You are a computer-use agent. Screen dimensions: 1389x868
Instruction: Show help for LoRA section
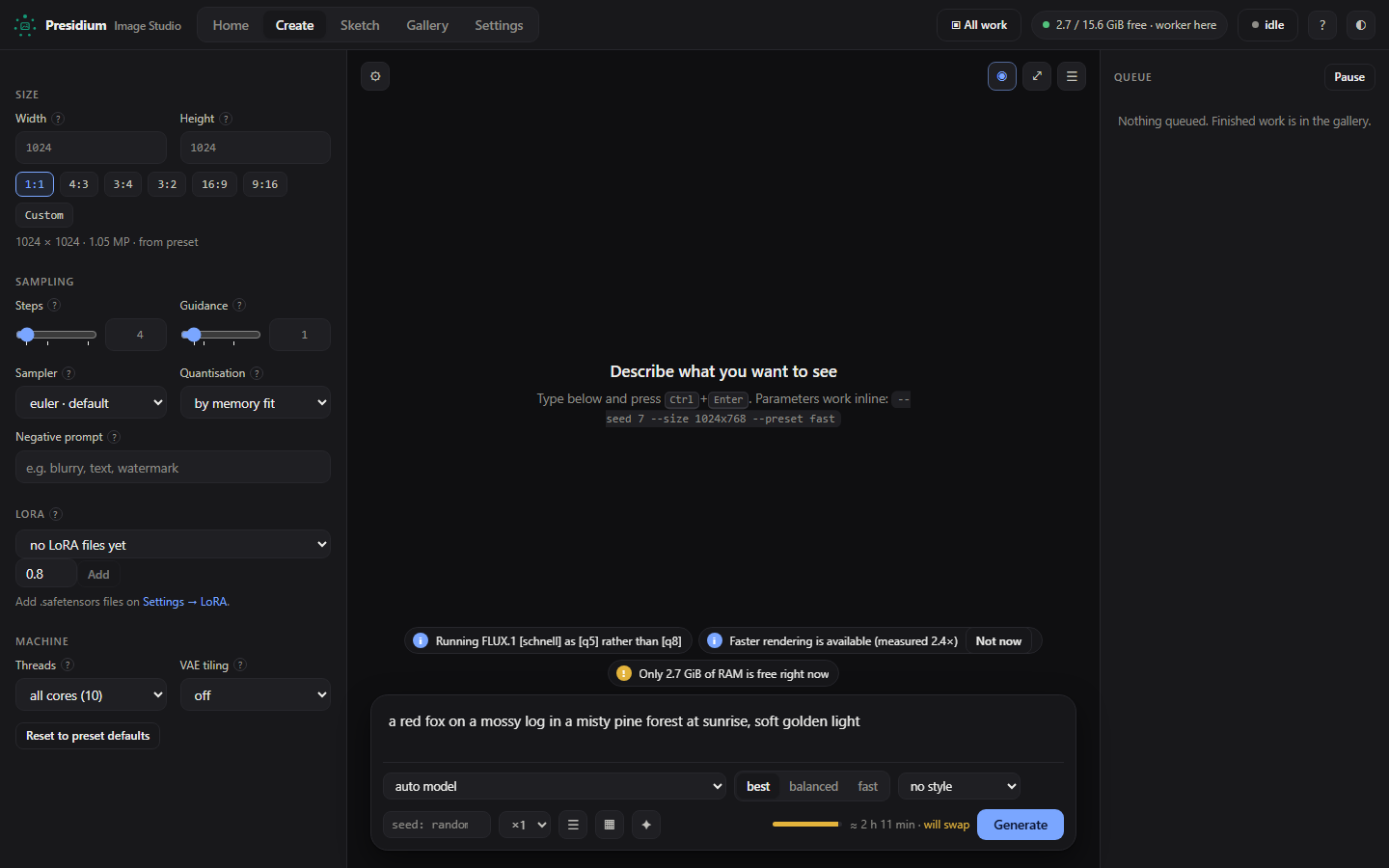click(55, 514)
